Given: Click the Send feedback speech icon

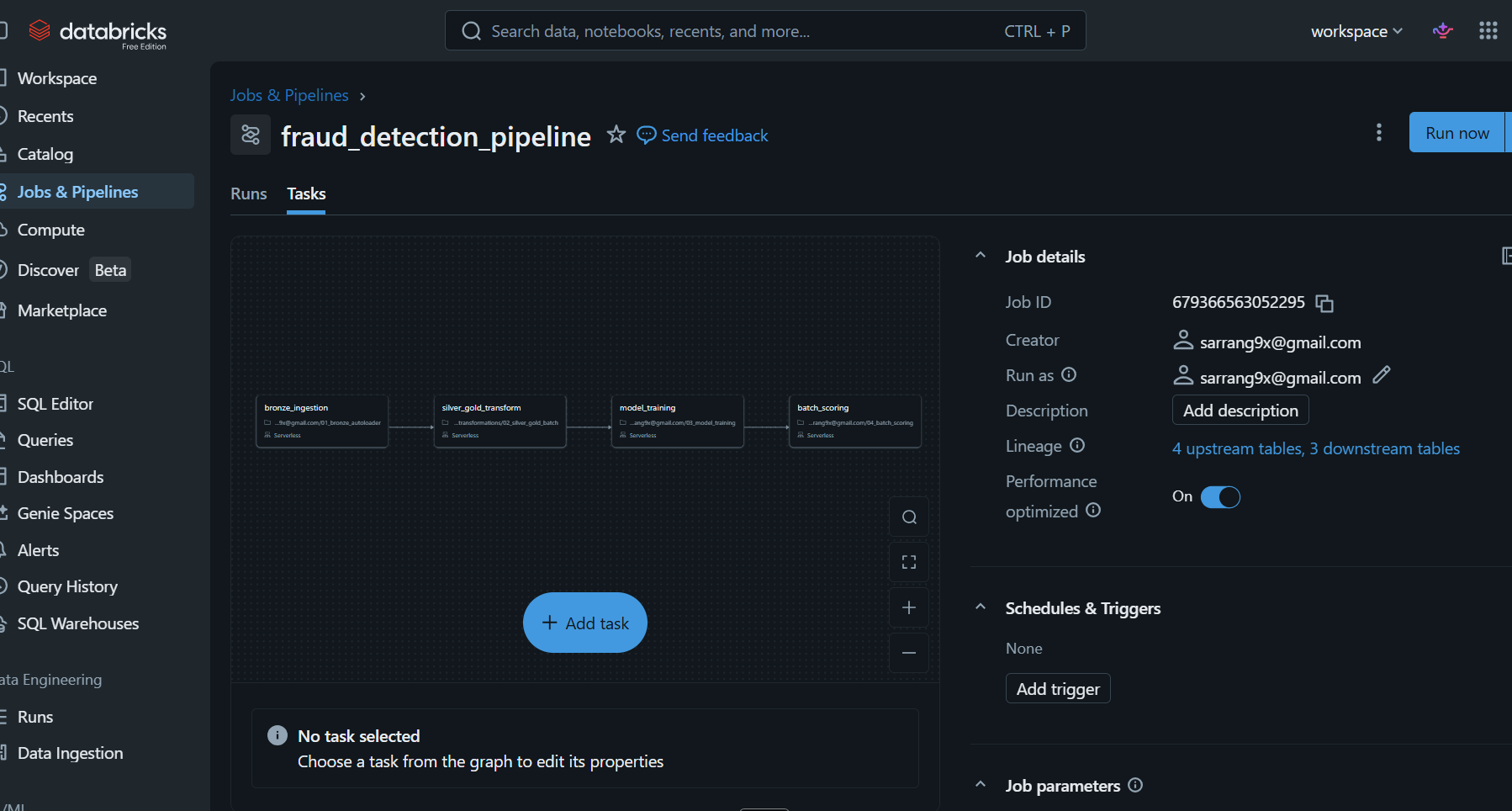Looking at the screenshot, I should pos(647,135).
